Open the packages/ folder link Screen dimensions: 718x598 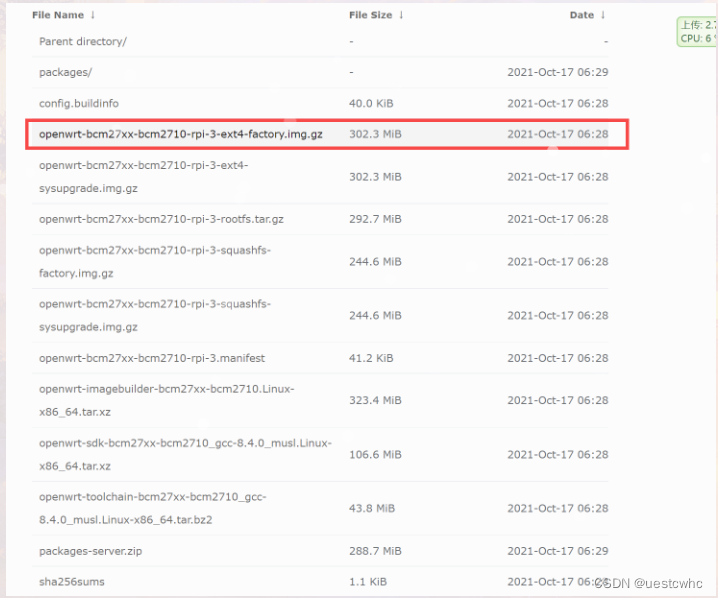[65, 72]
